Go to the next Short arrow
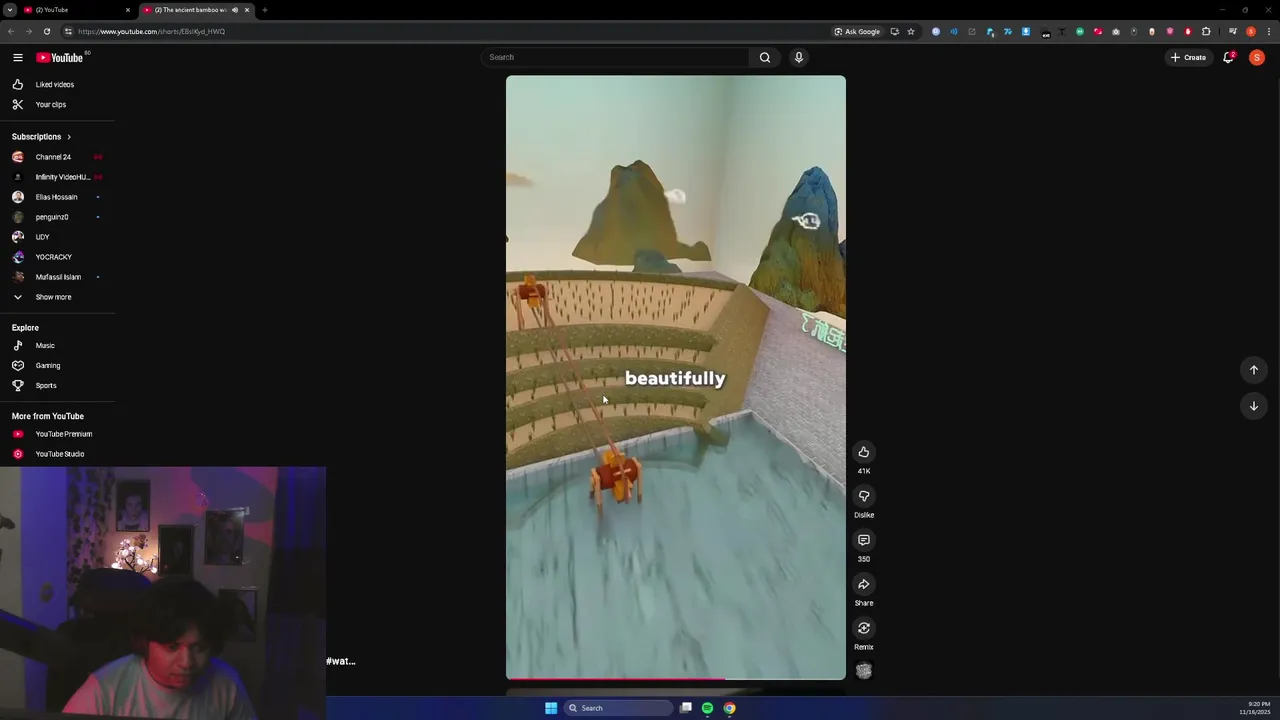This screenshot has height=720, width=1280. [x=1254, y=406]
